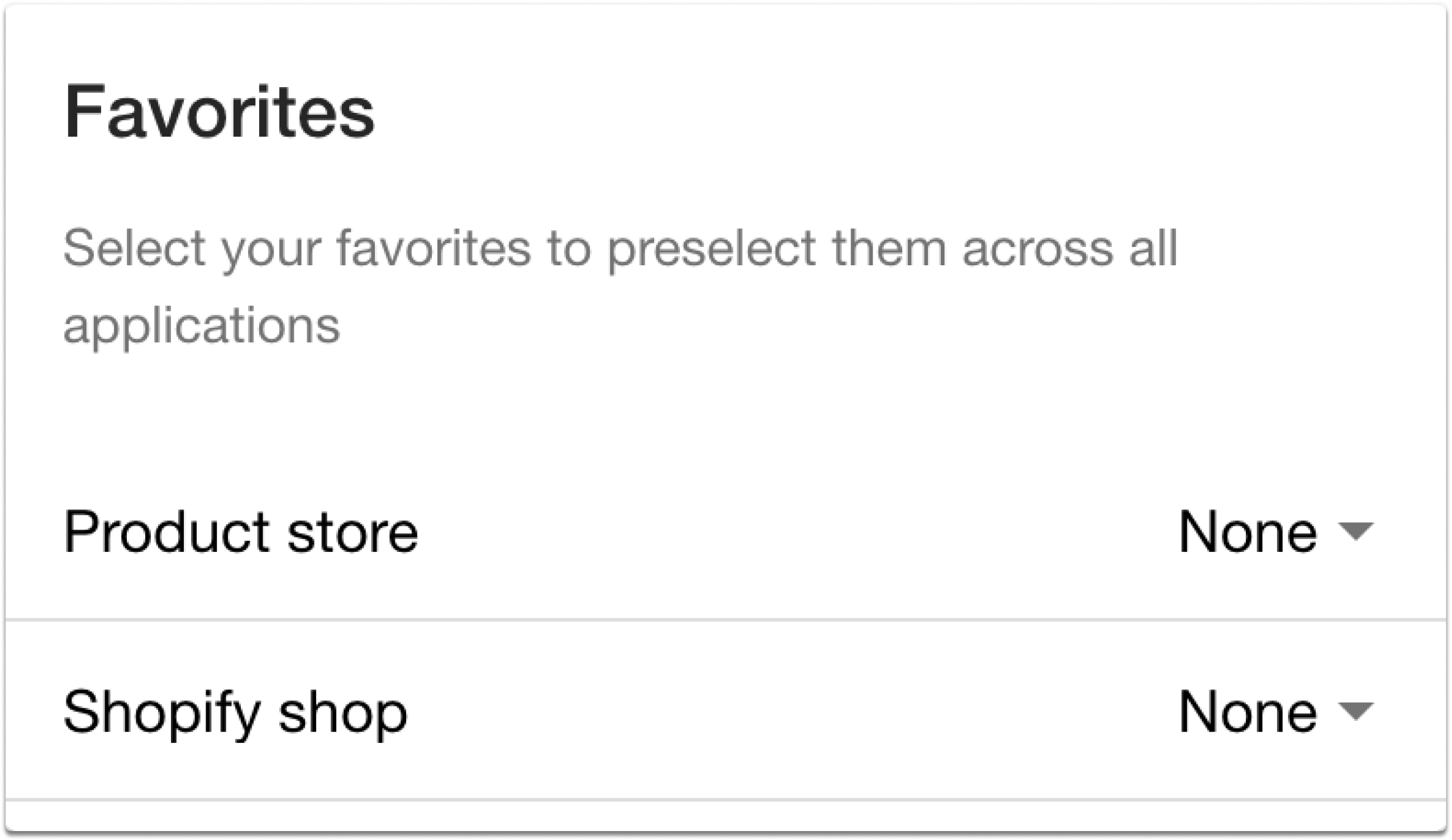Click blank area right of Favorites heading
This screenshot has height=840, width=1452.
coord(864,112)
